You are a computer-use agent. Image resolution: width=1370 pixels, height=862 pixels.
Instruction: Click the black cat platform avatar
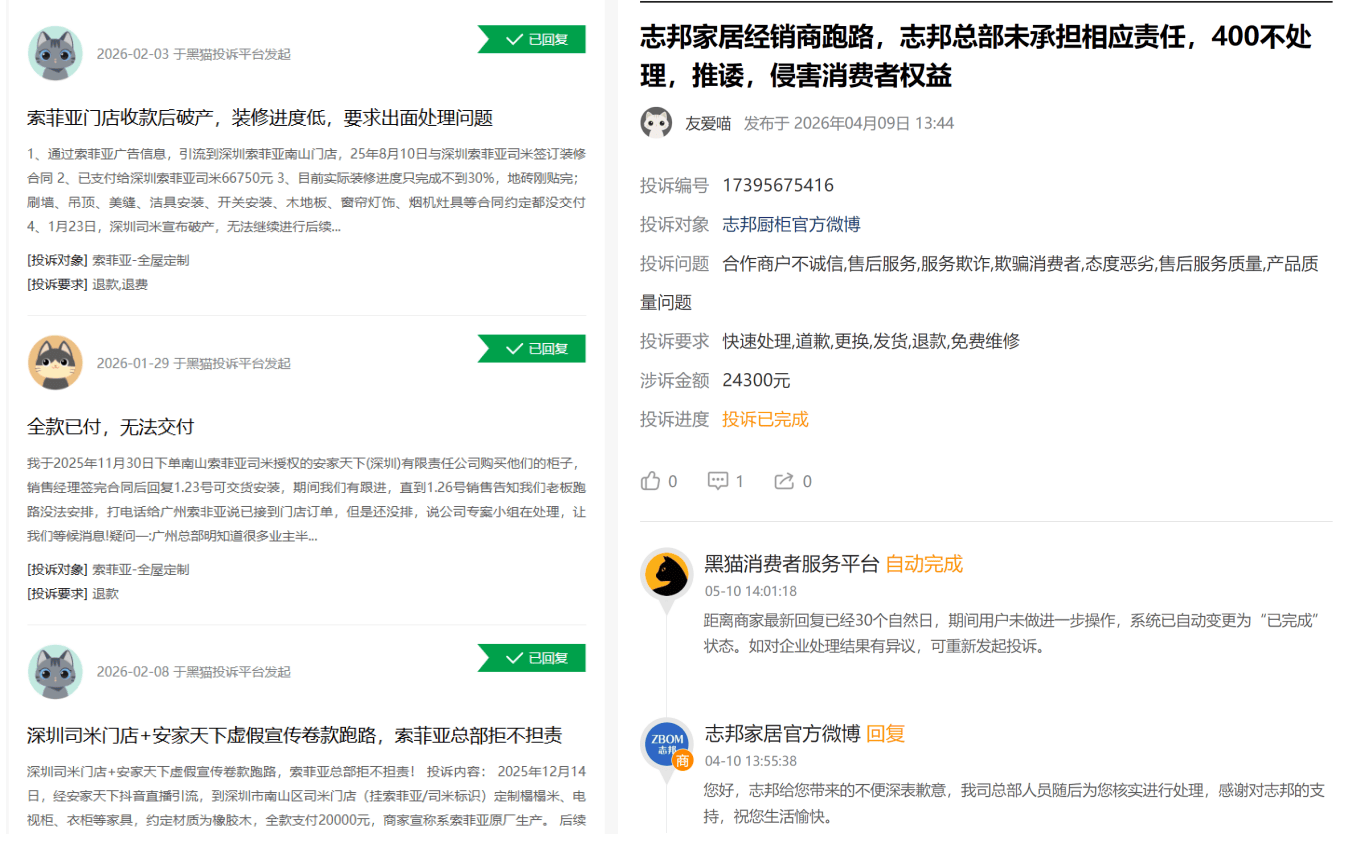click(x=667, y=574)
